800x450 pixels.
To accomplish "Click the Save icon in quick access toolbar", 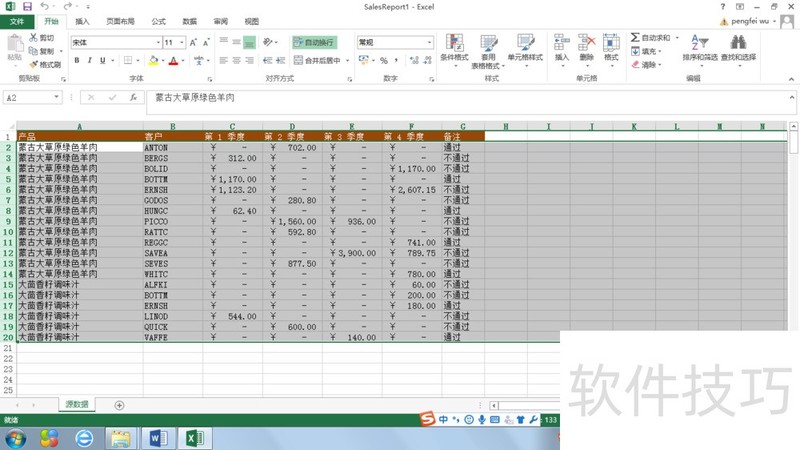I will pyautogui.click(x=27, y=7).
